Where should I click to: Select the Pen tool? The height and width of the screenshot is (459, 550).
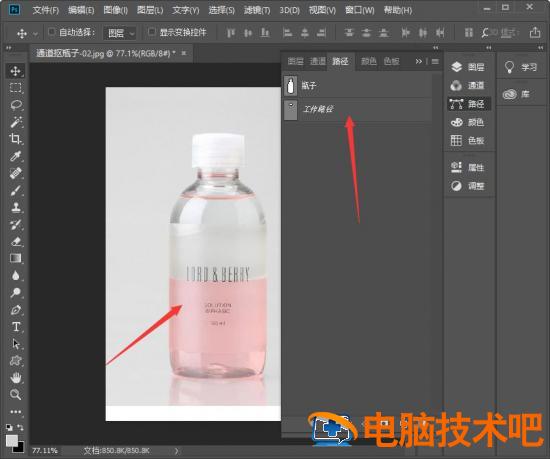pos(16,310)
